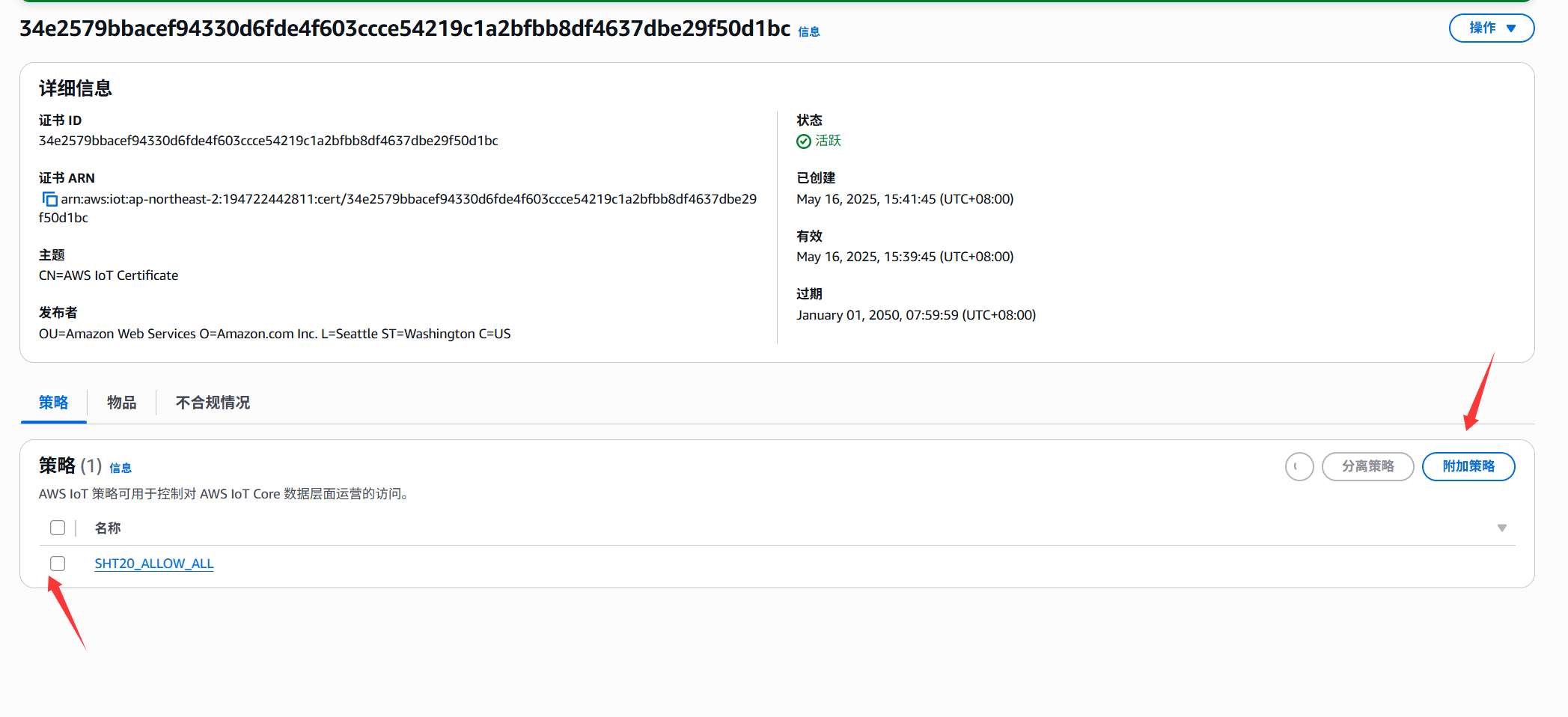Click the certificate ARN text

[x=408, y=199]
